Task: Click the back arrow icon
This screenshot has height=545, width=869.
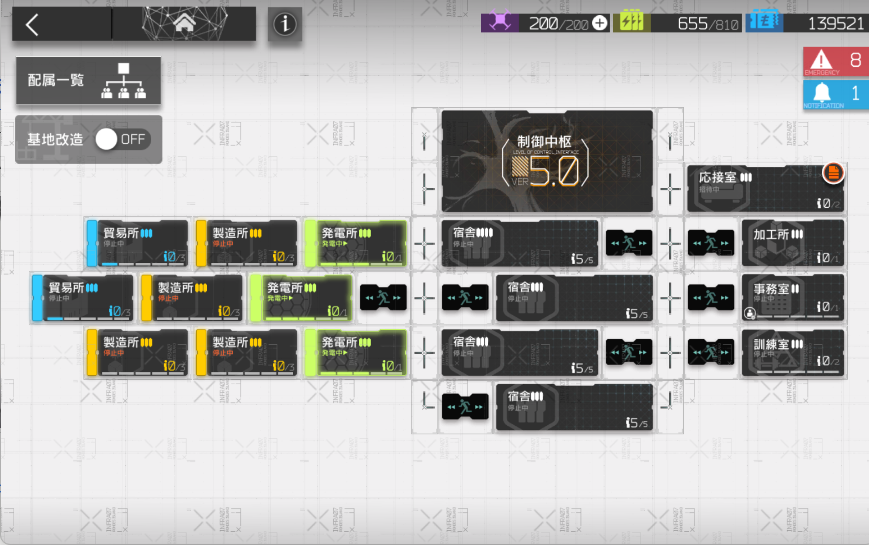Action: tap(32, 24)
